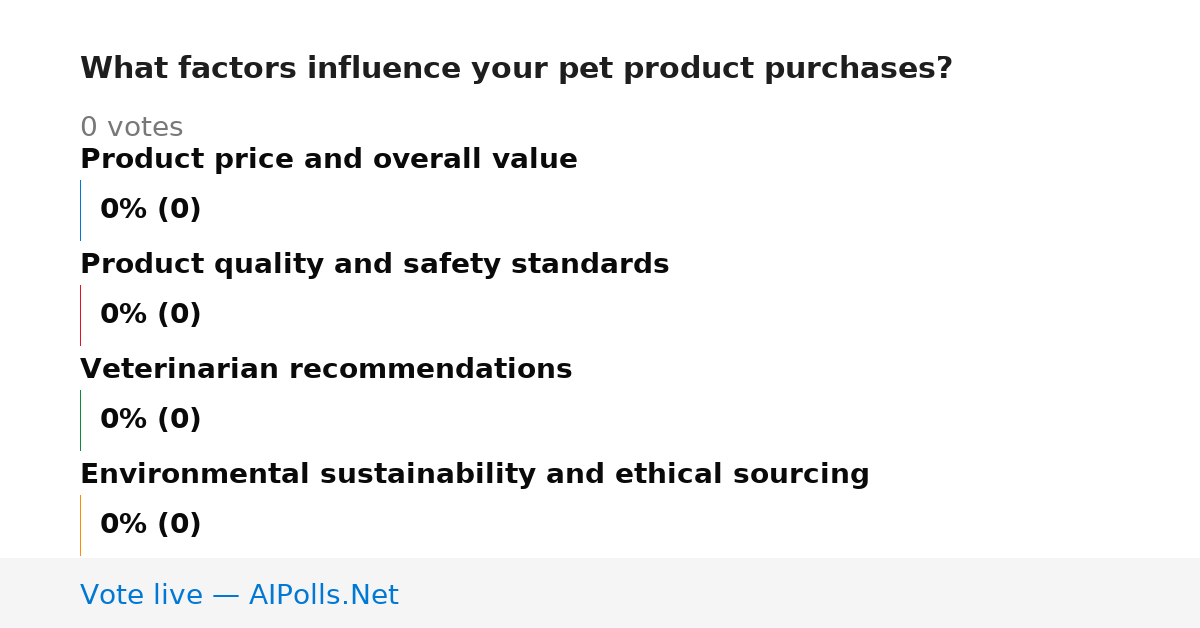The image size is (1200, 628).
Task: Open the 'Vote live — AIPolls.Net' link
Action: 239,596
